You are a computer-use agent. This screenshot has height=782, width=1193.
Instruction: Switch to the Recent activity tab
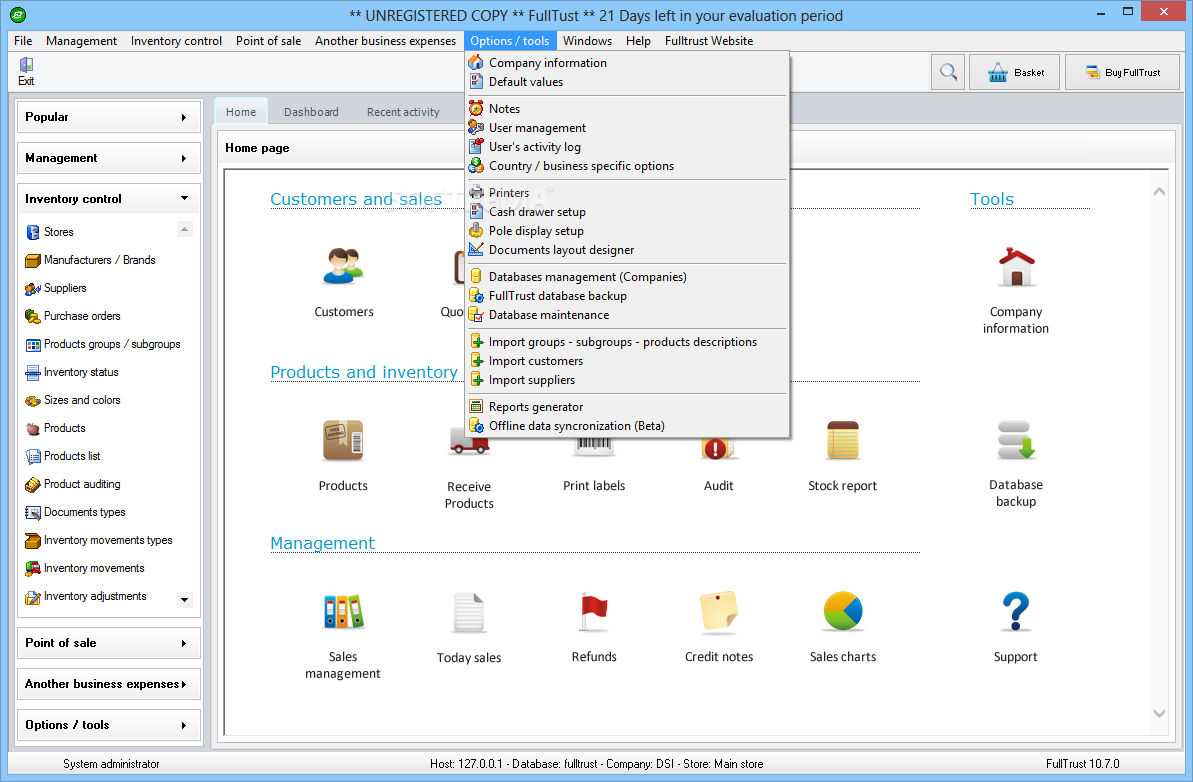(x=403, y=112)
